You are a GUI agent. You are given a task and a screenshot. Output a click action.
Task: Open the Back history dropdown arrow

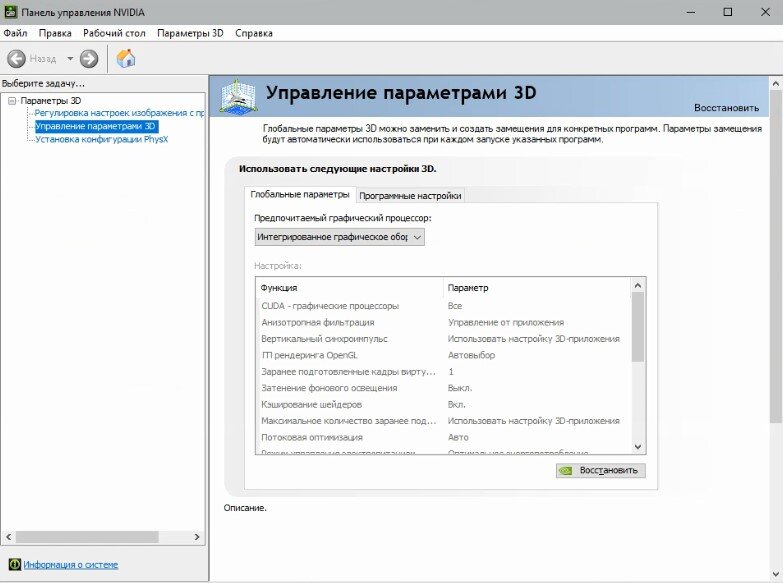tap(70, 58)
